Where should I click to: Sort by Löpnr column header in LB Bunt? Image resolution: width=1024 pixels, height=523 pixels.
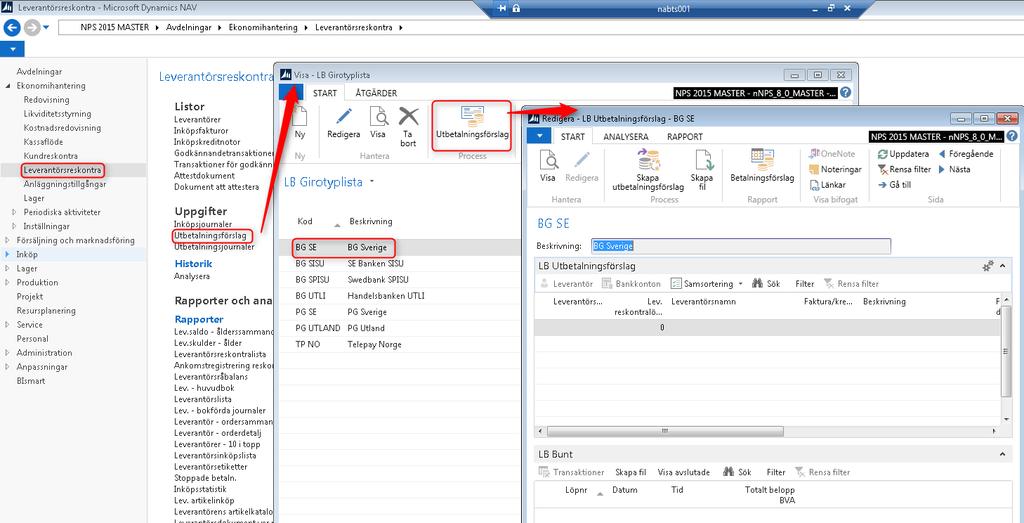576,490
